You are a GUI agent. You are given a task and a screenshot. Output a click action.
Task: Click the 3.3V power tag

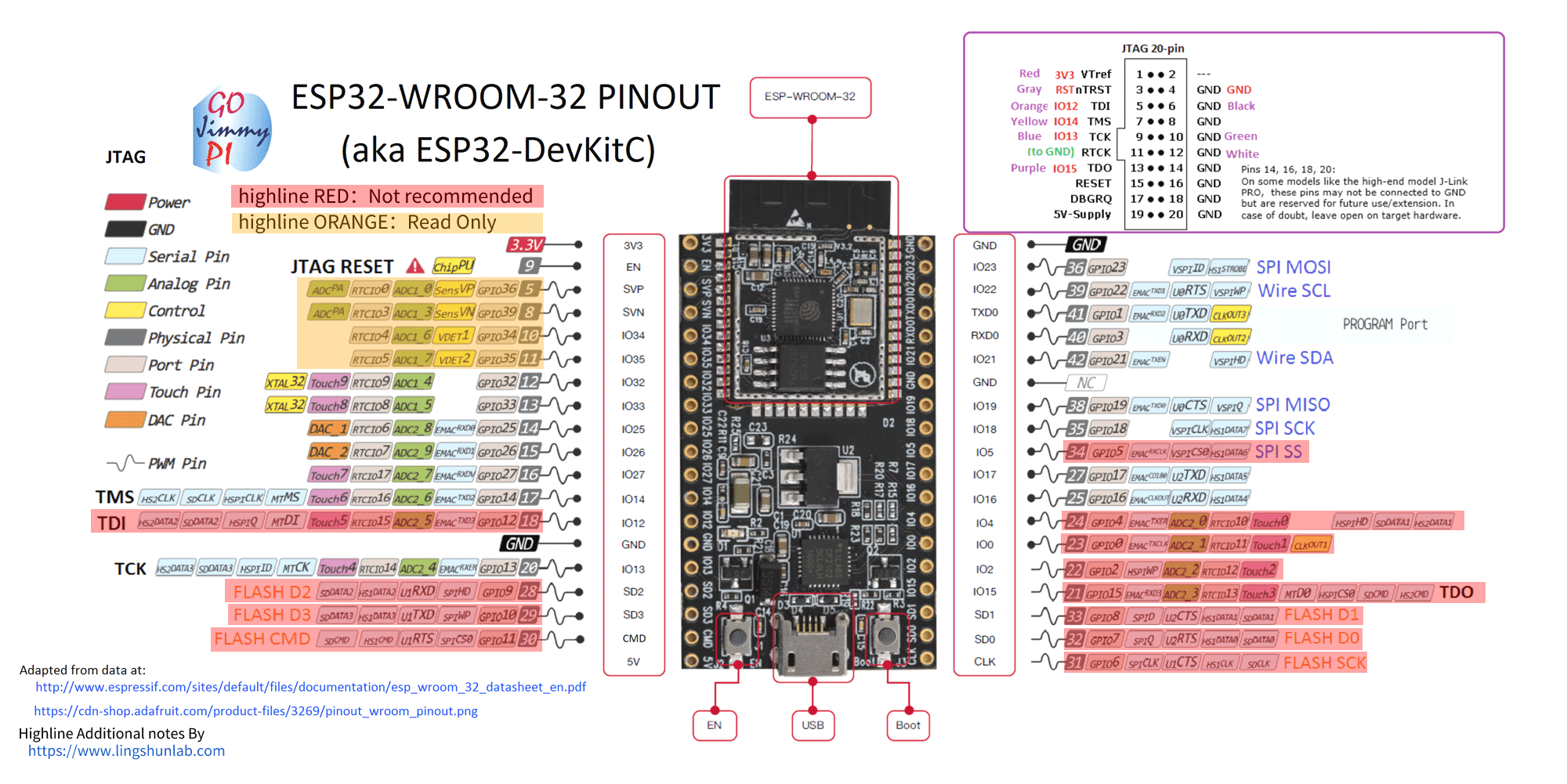coord(526,245)
